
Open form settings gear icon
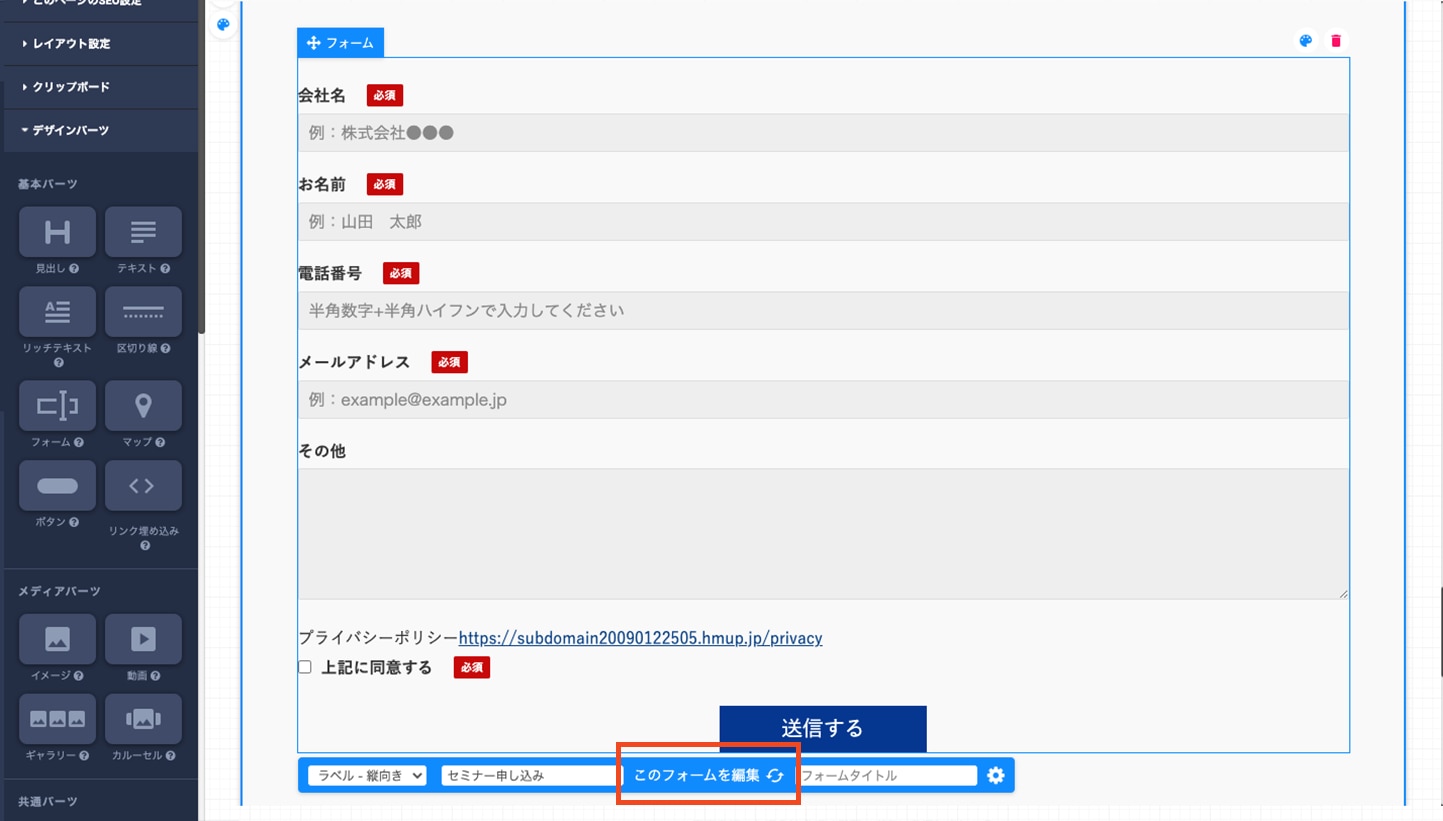point(995,775)
